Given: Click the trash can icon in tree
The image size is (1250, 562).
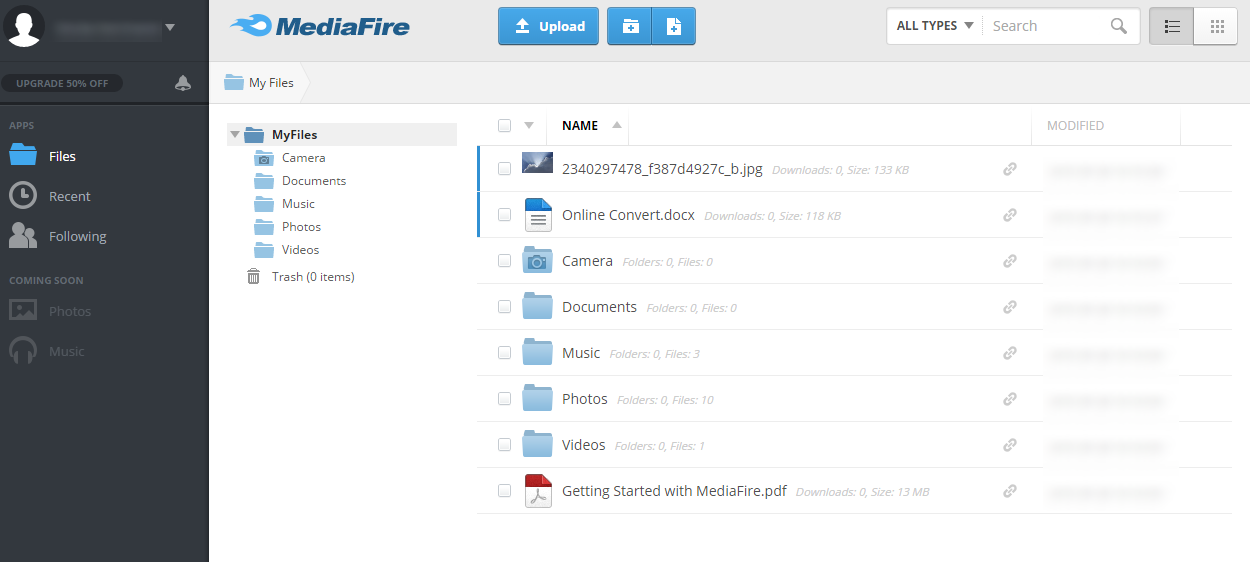Looking at the screenshot, I should pos(254,276).
